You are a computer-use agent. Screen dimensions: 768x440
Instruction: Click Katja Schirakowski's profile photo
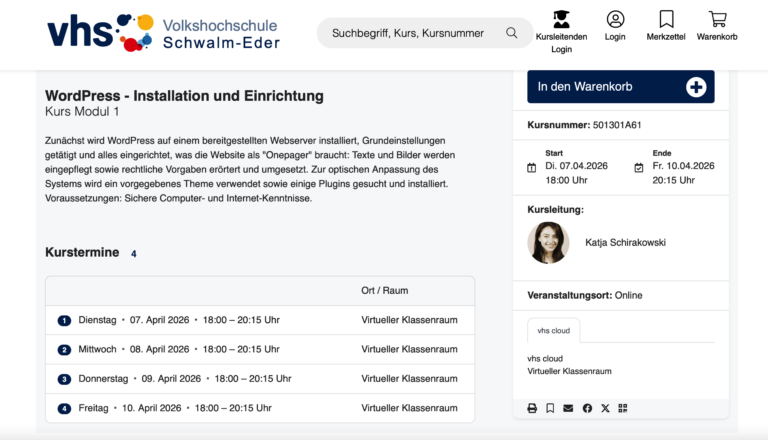pos(548,242)
